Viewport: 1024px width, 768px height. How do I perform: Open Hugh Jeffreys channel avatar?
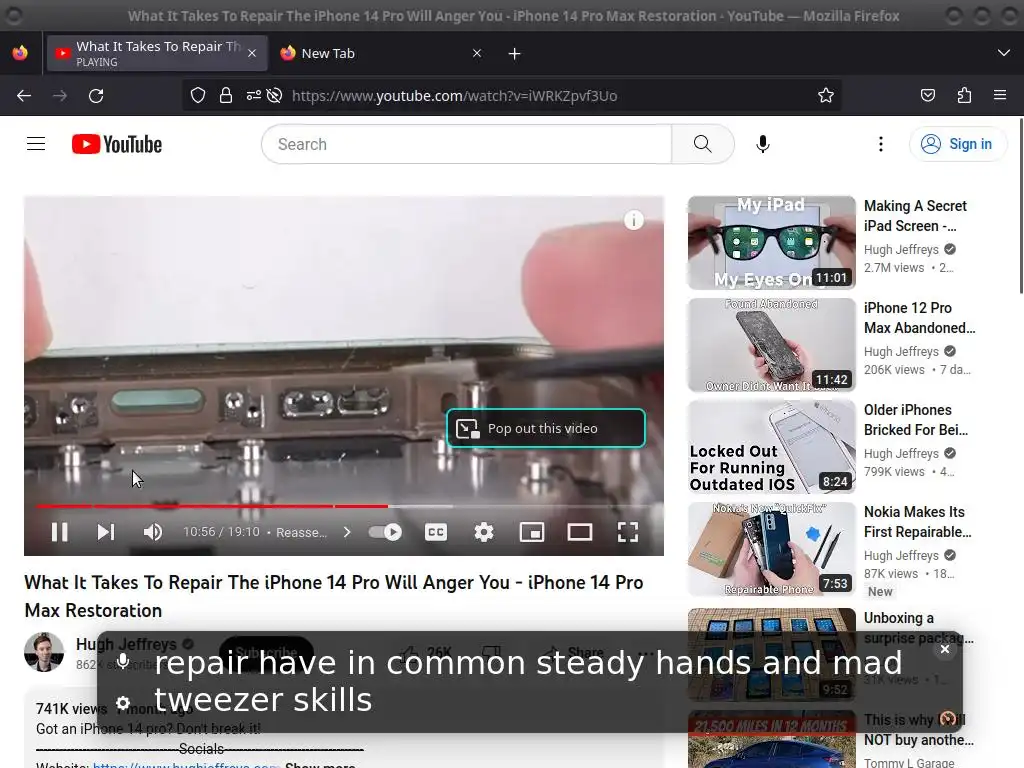pyautogui.click(x=44, y=652)
